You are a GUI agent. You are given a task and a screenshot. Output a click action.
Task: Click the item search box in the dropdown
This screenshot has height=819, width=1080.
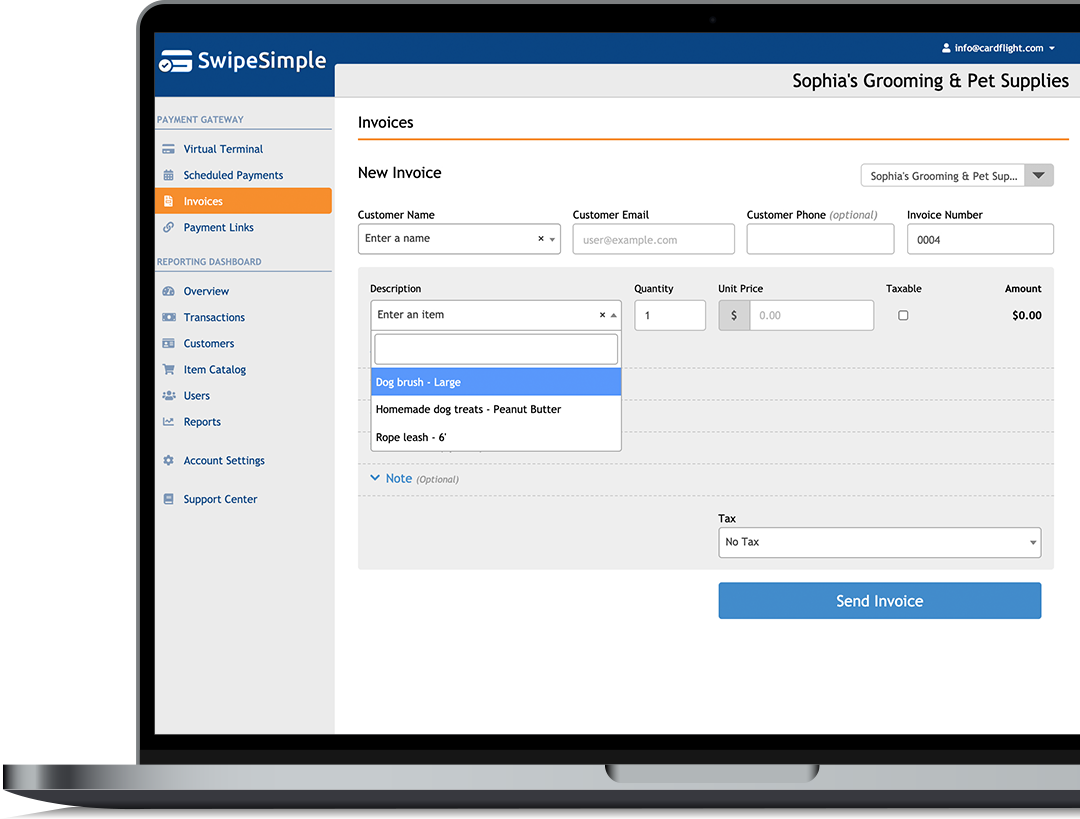coord(496,349)
